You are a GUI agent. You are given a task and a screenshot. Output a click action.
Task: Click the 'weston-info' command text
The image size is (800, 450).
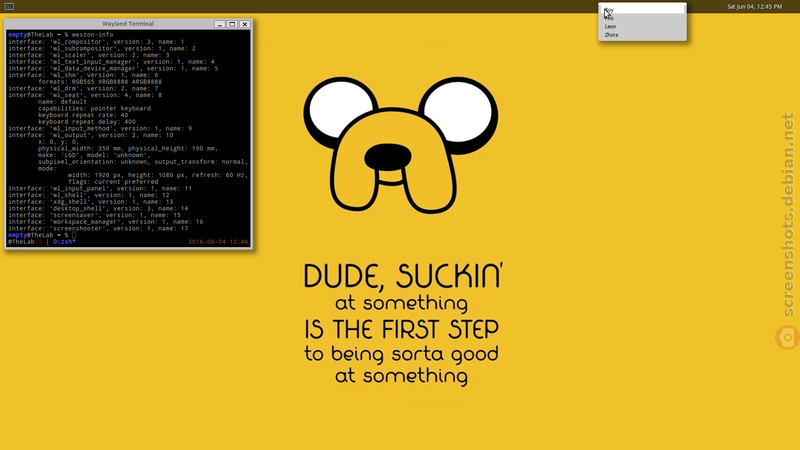92,35
